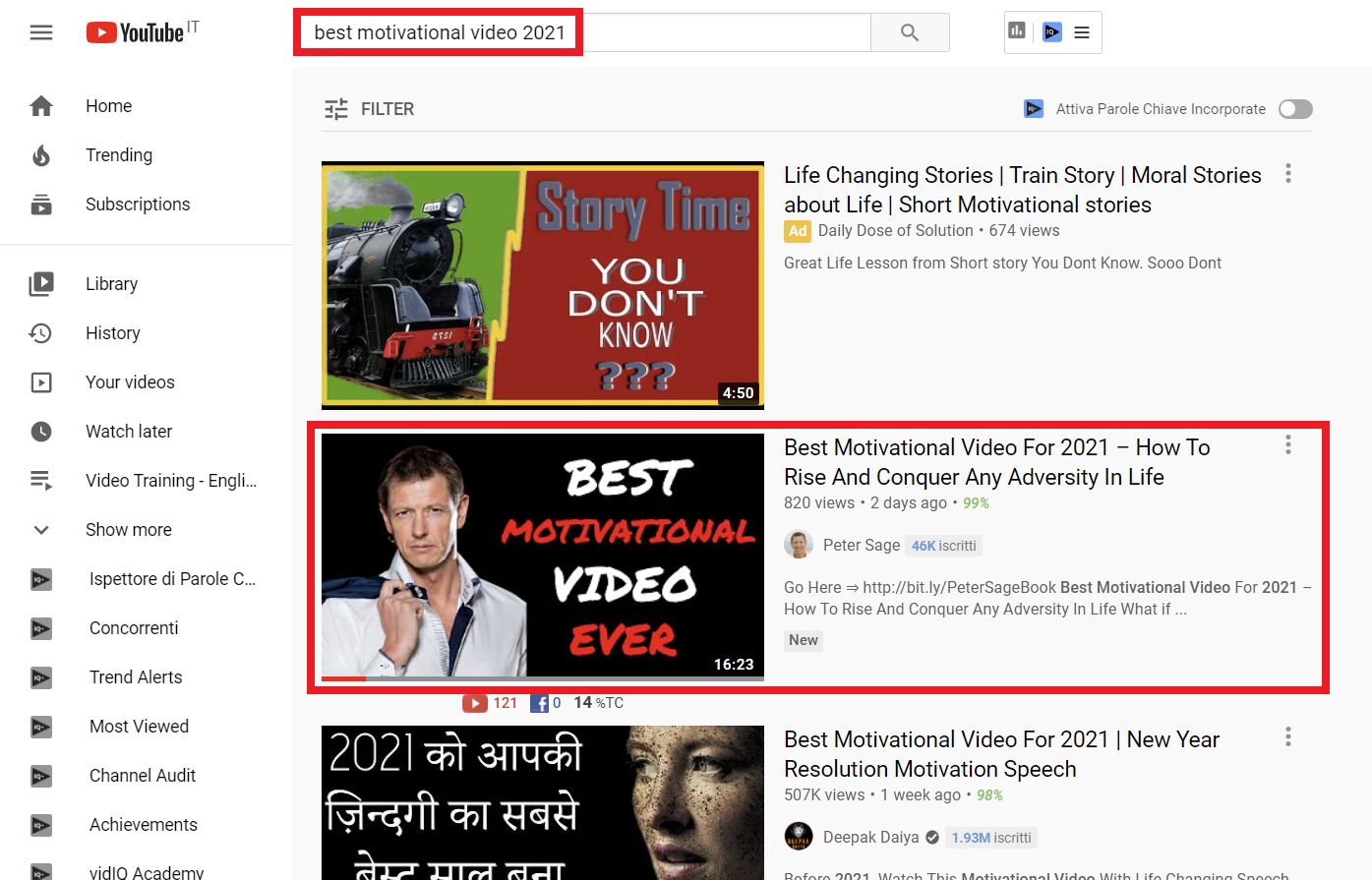Open Best Motivational Video How To Rise title

coord(997,462)
